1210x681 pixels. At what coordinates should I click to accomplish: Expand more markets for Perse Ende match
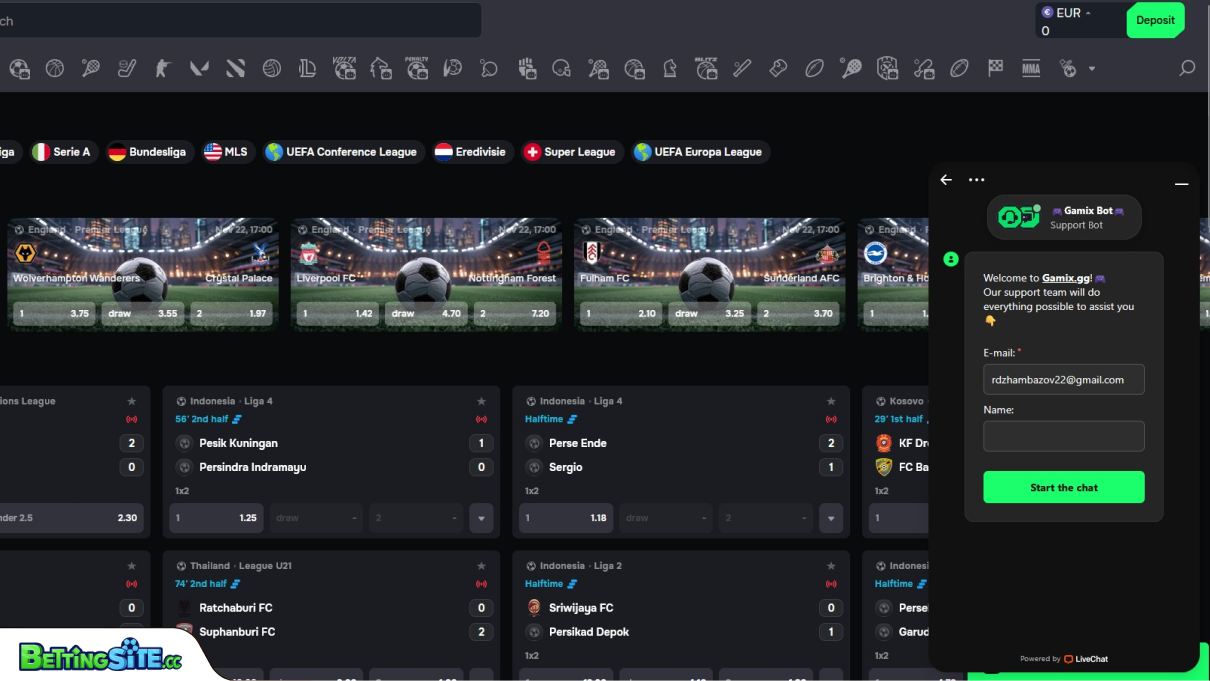[x=831, y=518]
